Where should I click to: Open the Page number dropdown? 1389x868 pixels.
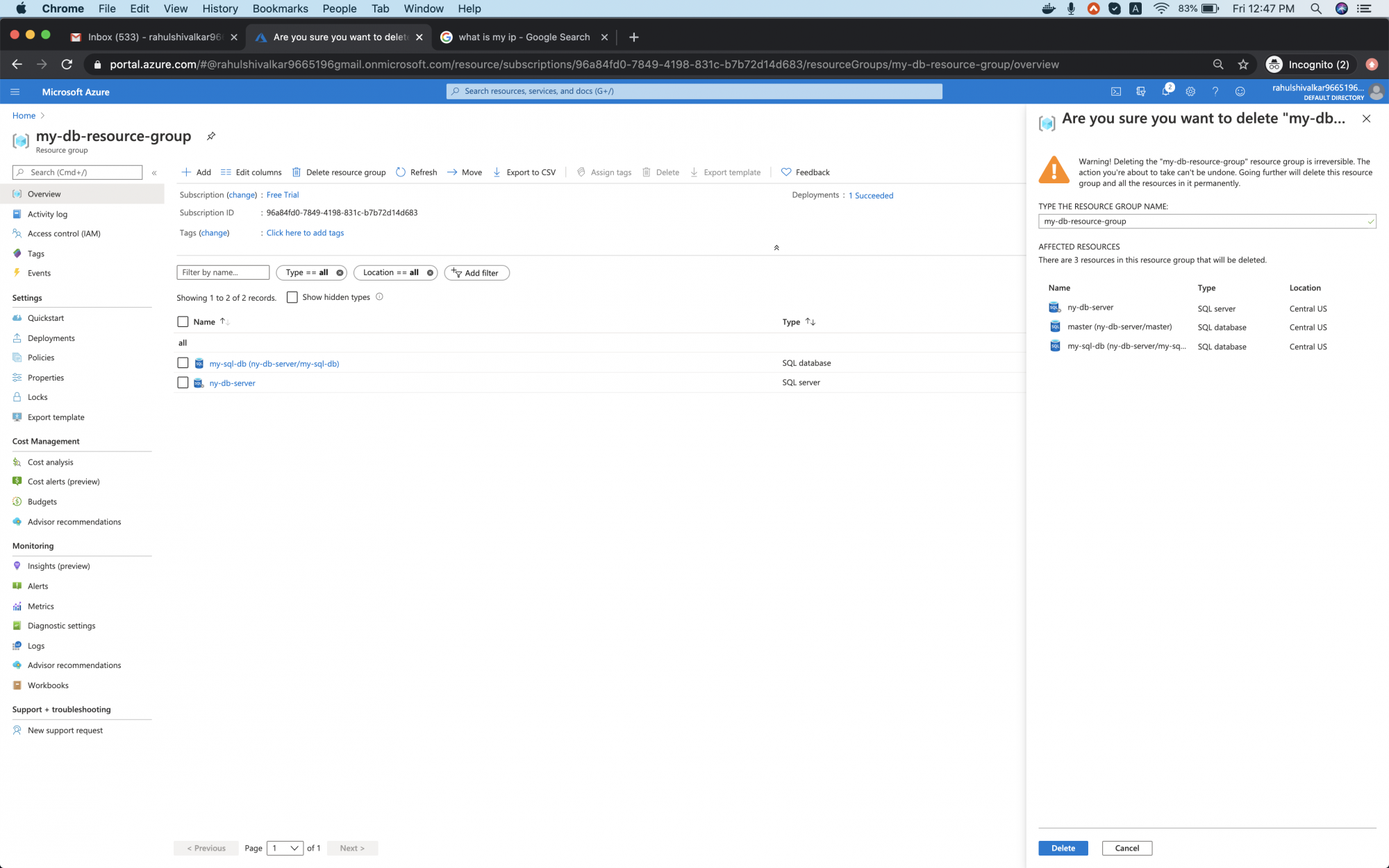pos(285,848)
